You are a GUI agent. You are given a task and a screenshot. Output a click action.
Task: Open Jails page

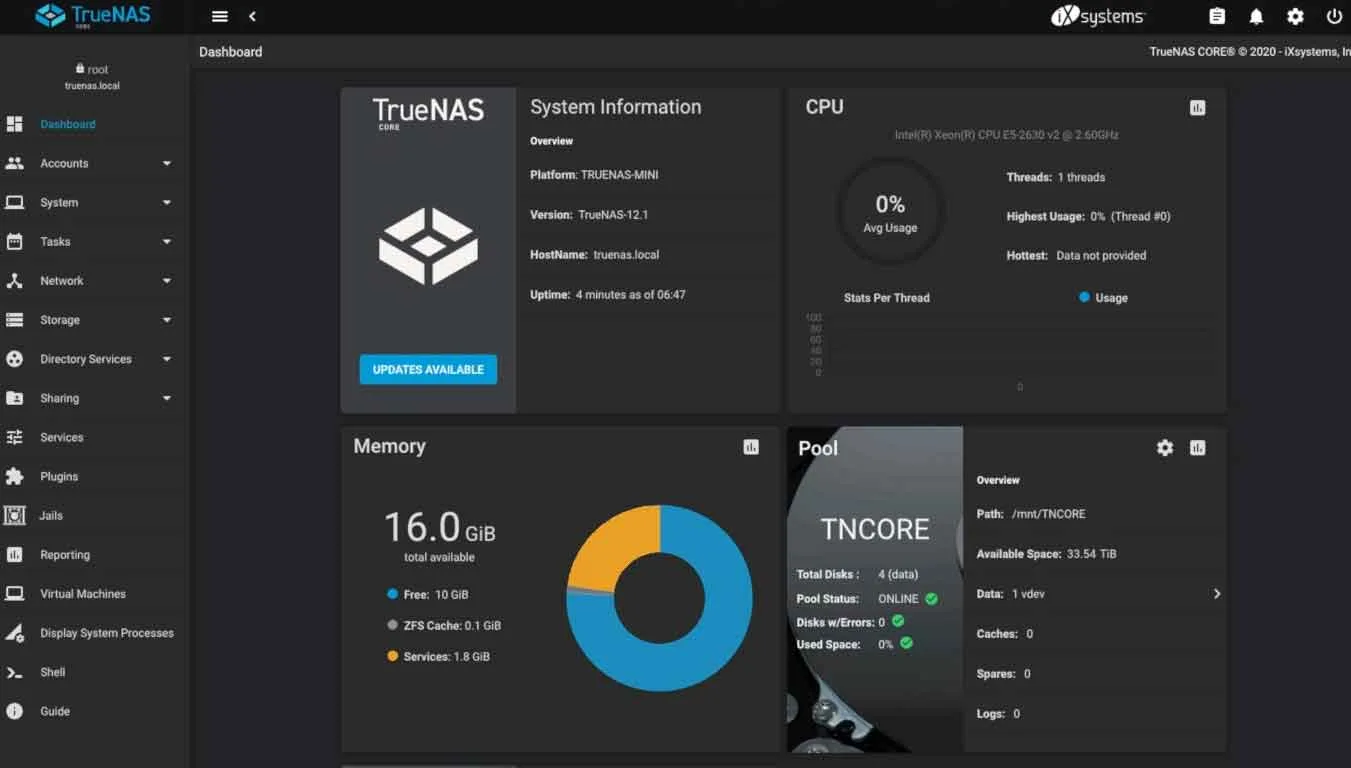pyautogui.click(x=51, y=515)
